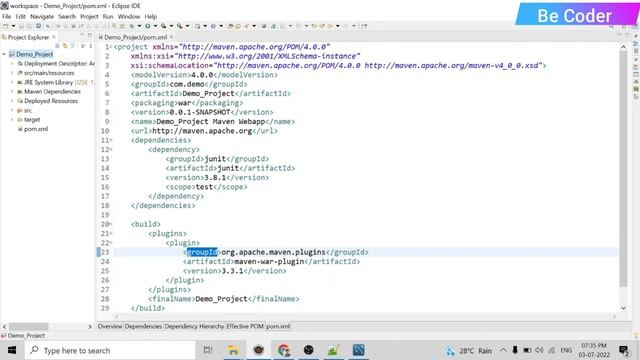Click the green Run button in toolbar
The image size is (640, 360).
(147, 26)
